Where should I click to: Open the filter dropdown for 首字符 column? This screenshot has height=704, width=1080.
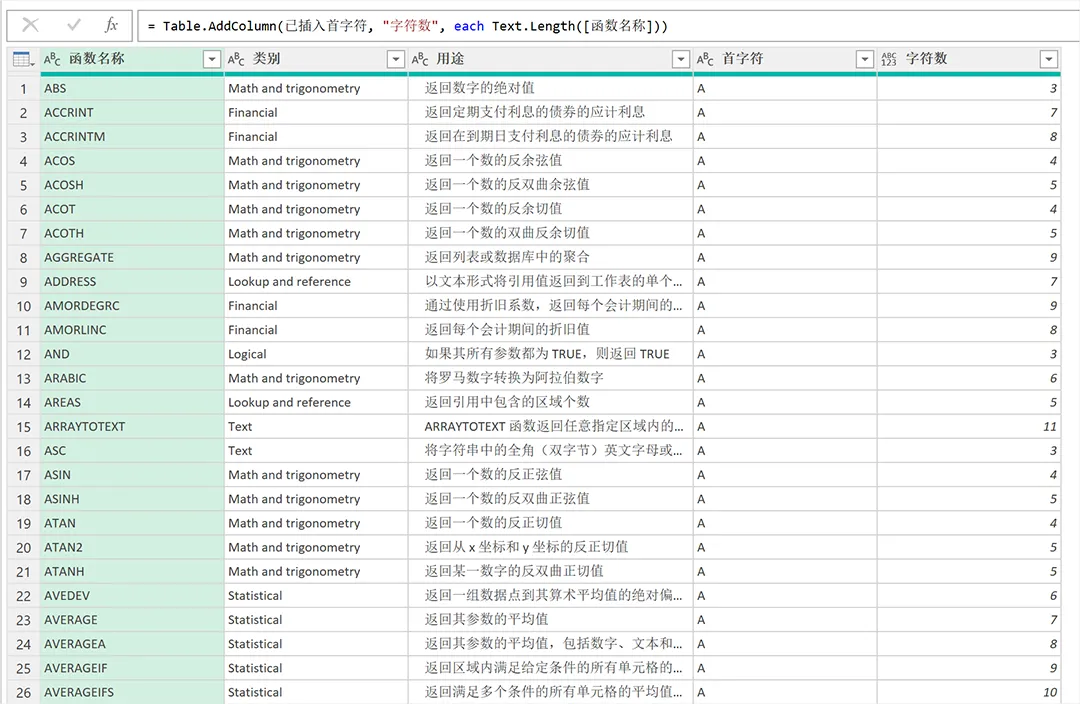click(865, 59)
